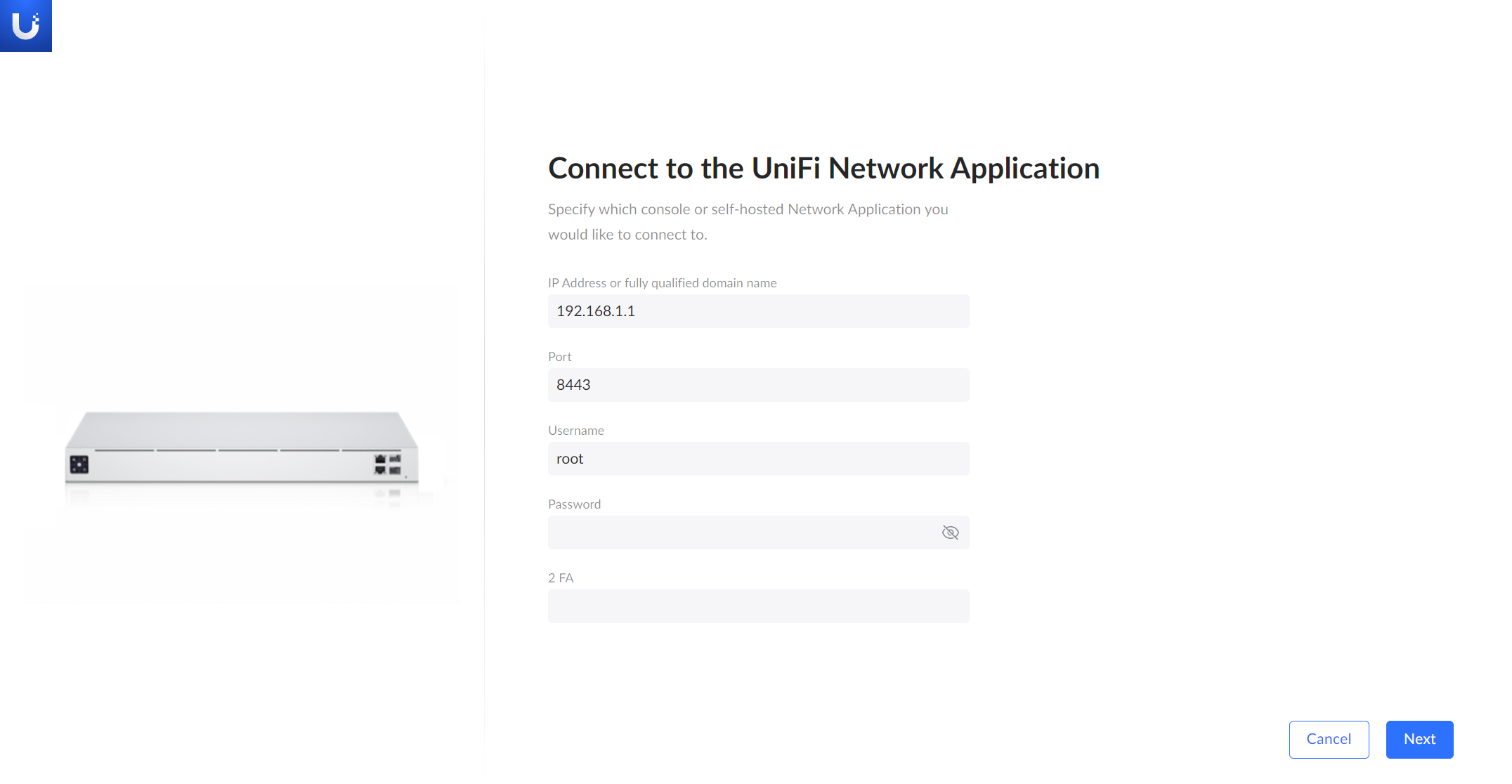This screenshot has height=784, width=1512.
Task: Focus the Port field showing 8443
Action: pos(758,385)
